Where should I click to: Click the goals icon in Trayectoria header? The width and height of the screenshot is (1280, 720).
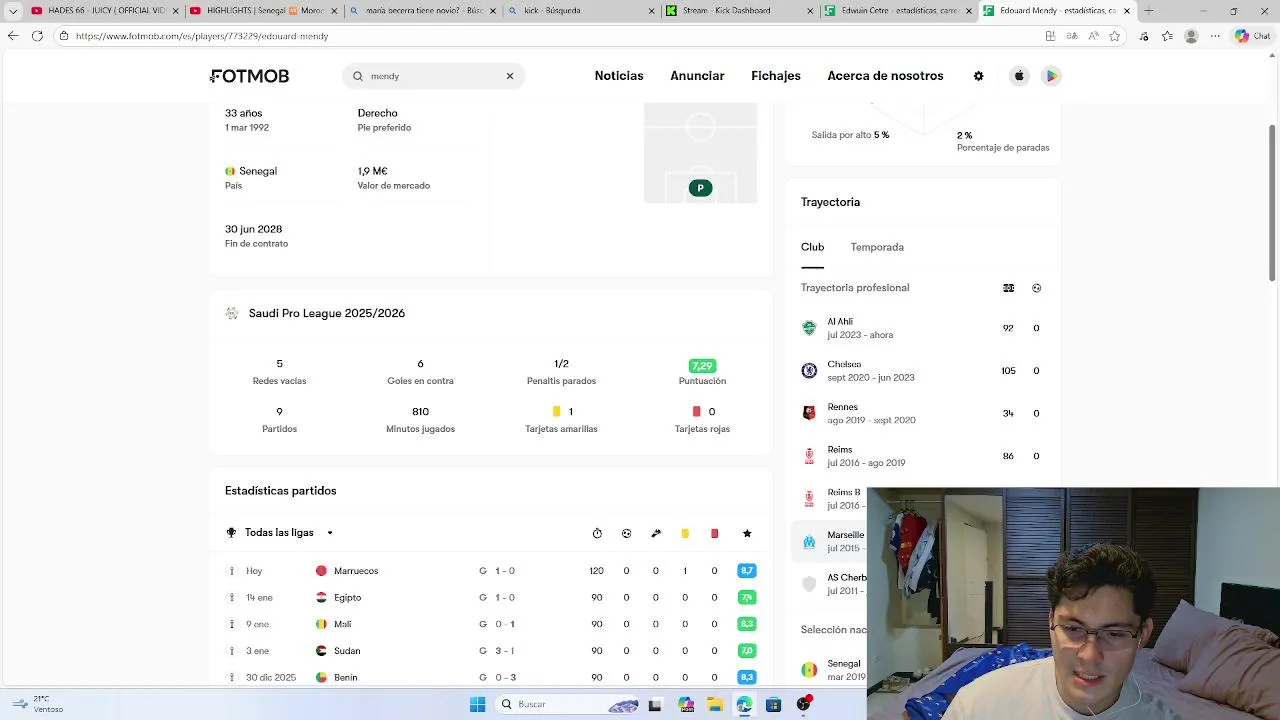tap(1036, 288)
